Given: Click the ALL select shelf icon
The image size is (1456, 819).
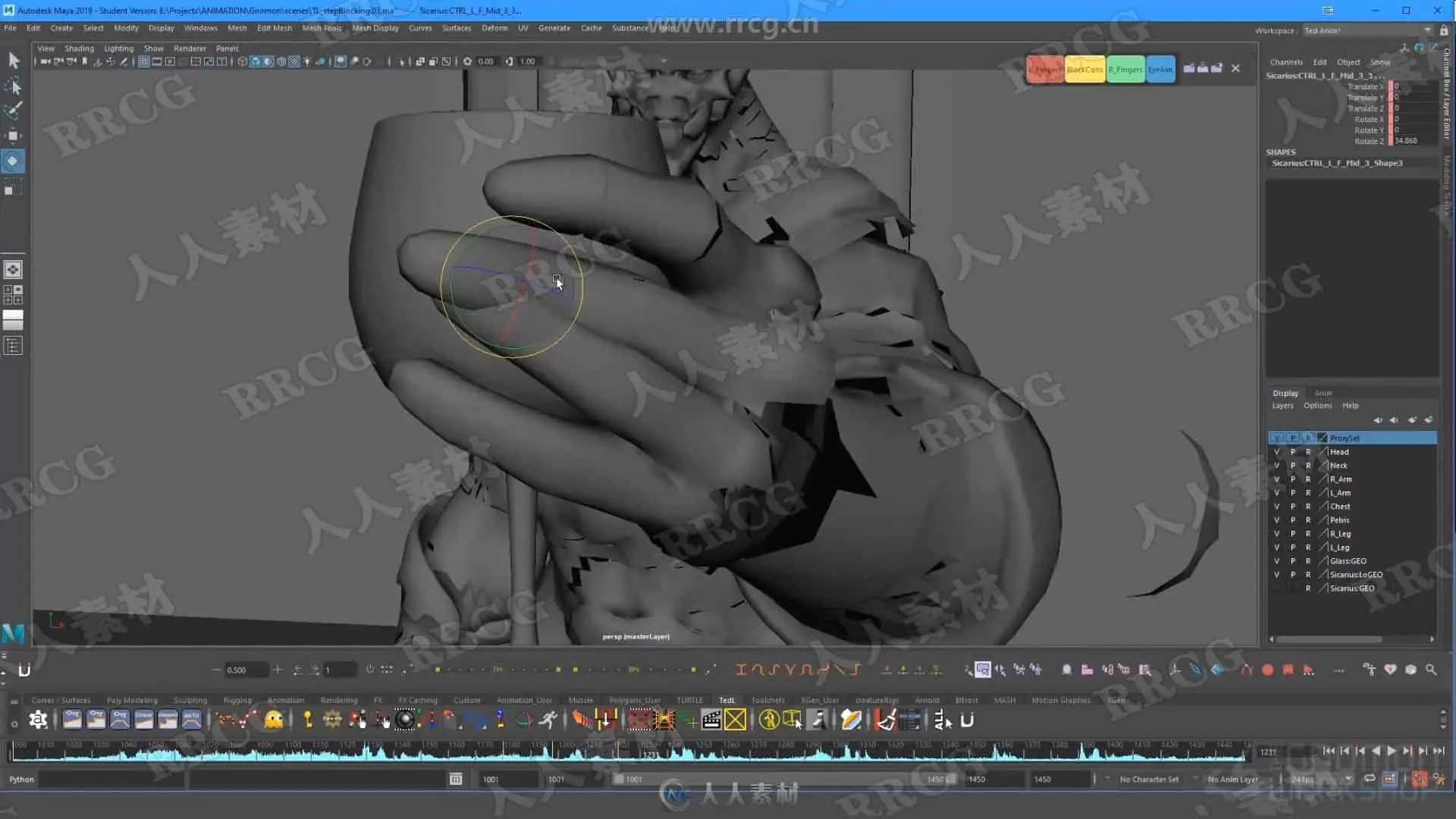Looking at the screenshot, I should (943, 720).
